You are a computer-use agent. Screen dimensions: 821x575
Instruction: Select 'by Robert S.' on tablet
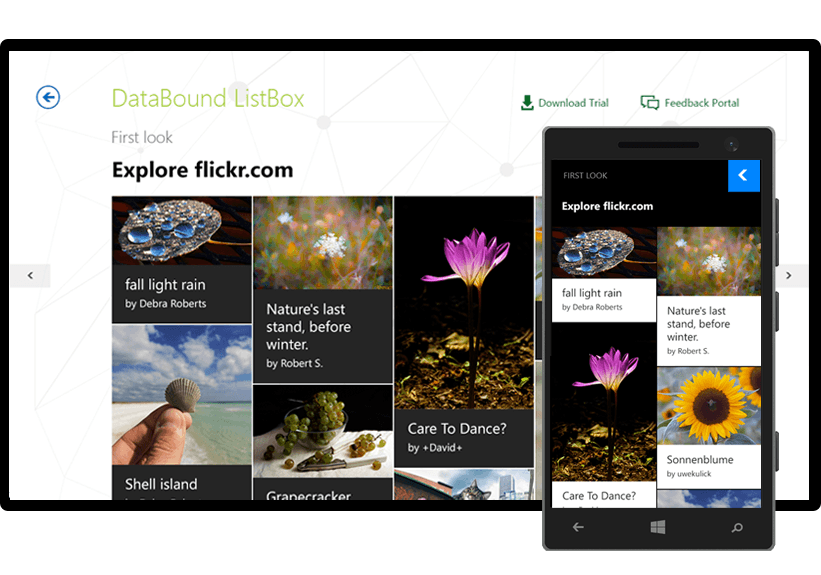tap(294, 363)
